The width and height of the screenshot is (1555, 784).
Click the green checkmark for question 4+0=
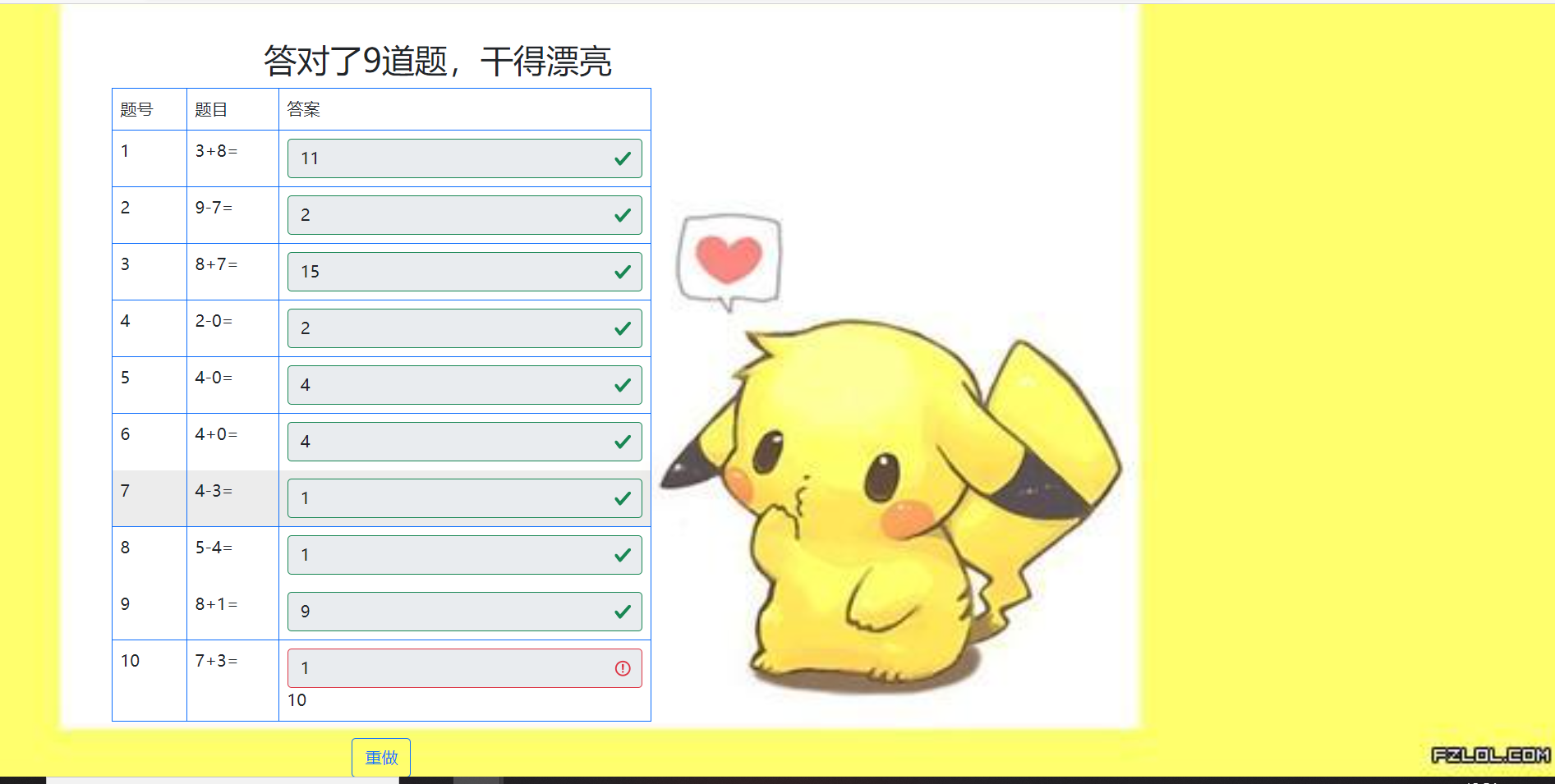[623, 442]
